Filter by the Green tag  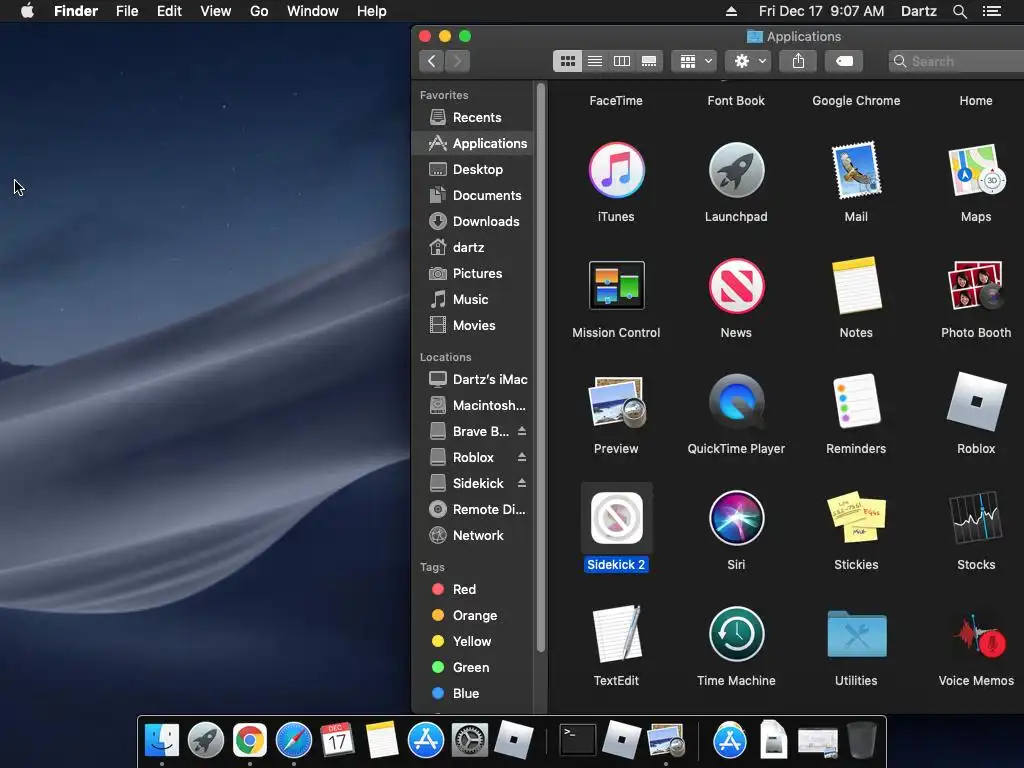coord(473,667)
